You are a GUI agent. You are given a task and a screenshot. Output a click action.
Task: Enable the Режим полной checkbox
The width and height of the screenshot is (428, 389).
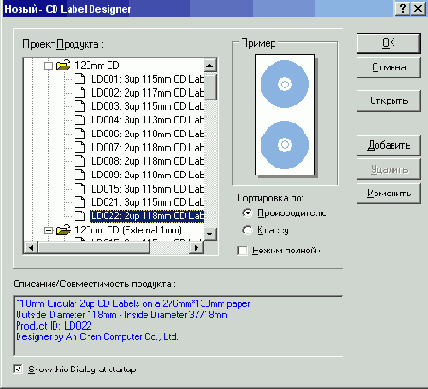[x=242, y=250]
